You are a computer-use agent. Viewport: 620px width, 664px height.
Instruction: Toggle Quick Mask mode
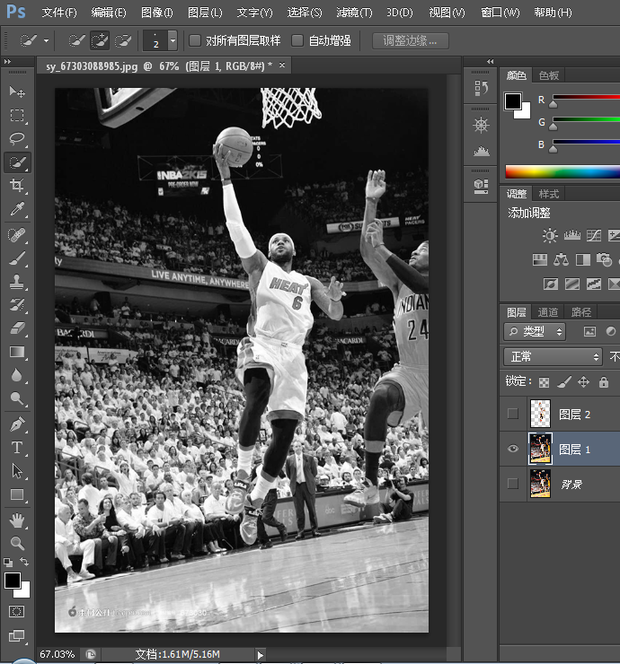(17, 611)
